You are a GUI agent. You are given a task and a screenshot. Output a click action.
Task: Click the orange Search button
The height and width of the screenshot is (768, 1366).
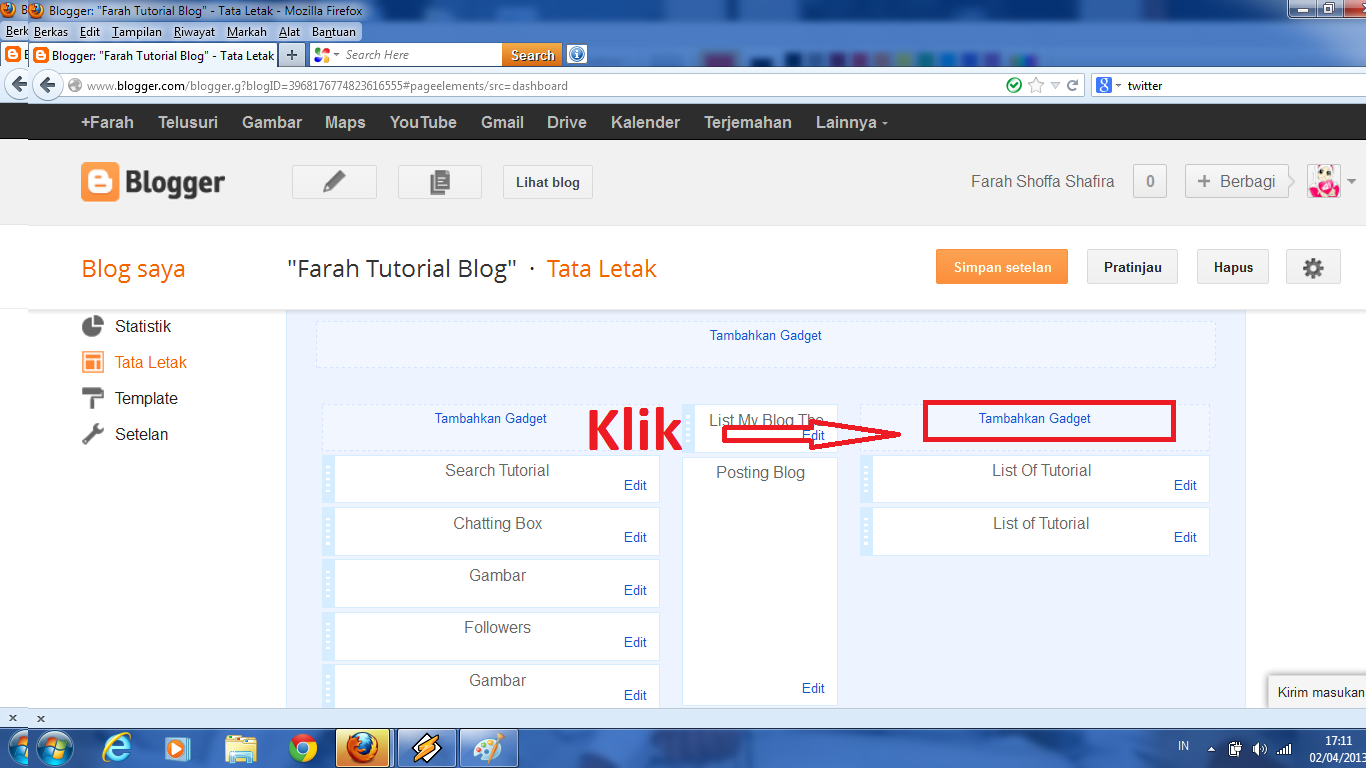[x=532, y=55]
